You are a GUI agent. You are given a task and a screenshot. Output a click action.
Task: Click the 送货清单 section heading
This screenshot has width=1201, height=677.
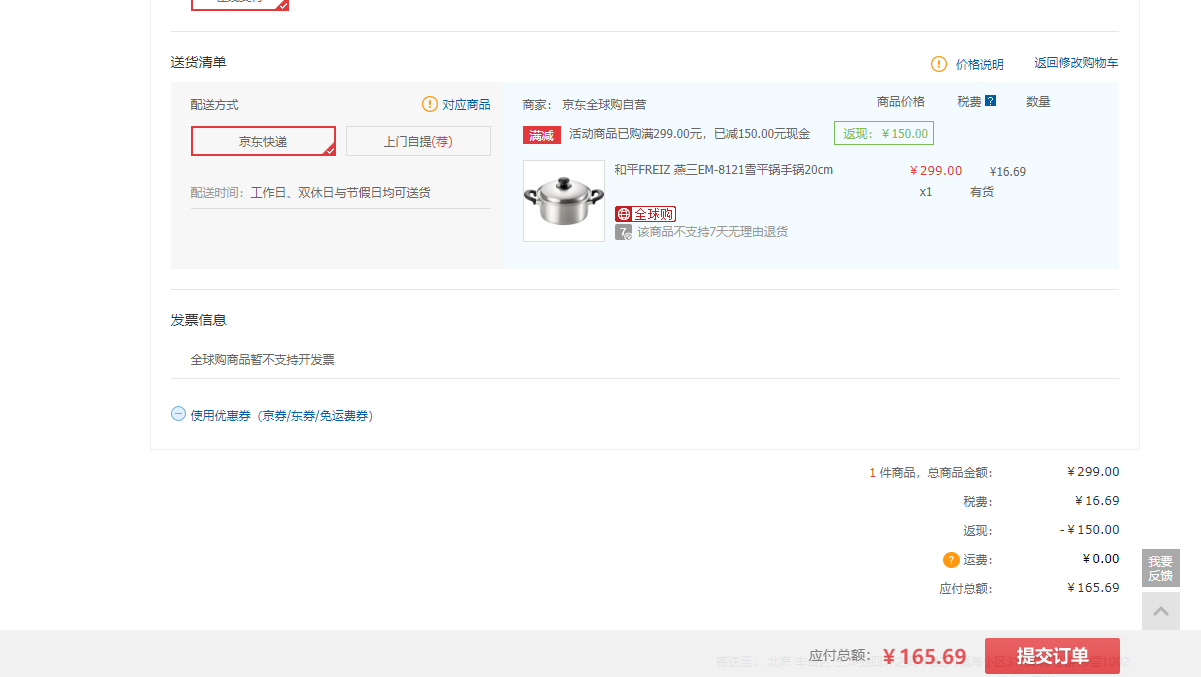[x=198, y=62]
